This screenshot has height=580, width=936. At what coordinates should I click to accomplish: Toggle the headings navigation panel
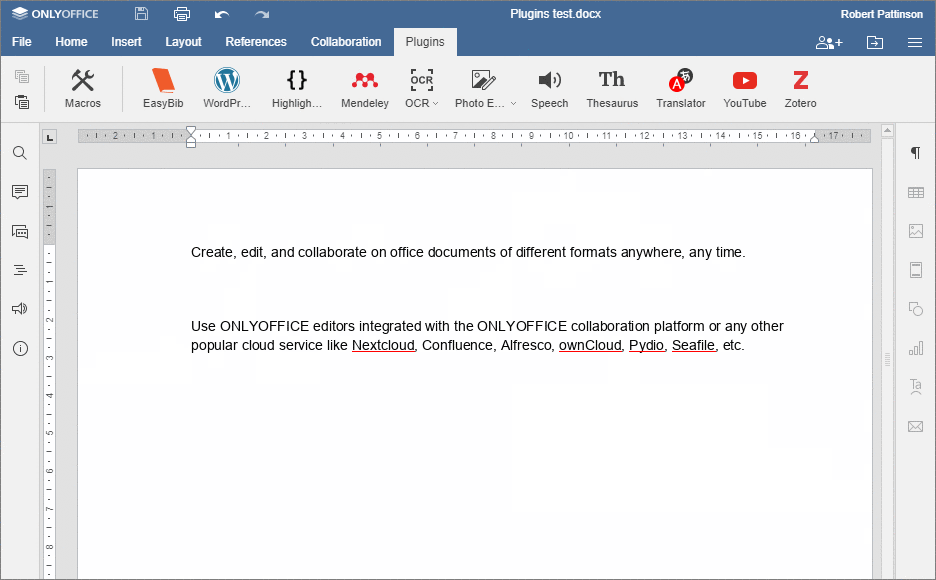[20, 270]
